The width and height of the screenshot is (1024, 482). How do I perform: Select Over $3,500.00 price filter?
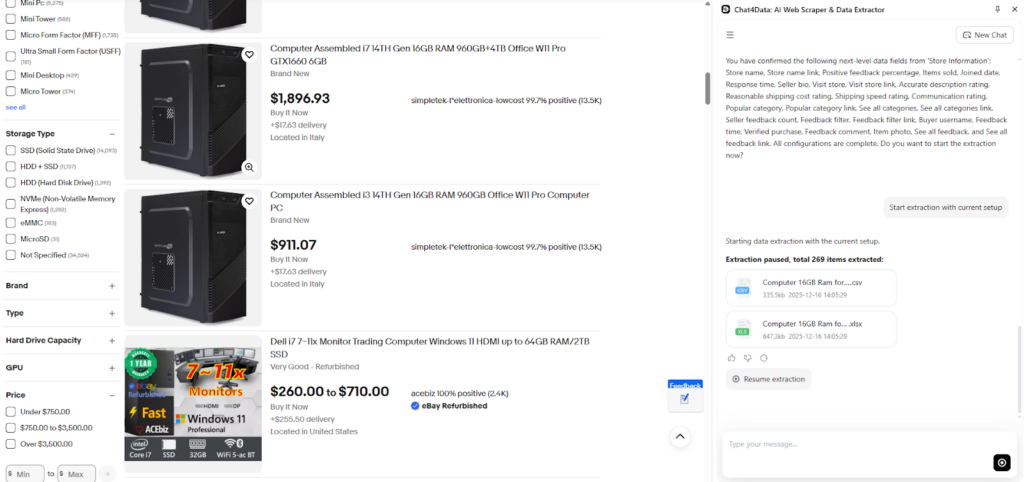[10, 444]
